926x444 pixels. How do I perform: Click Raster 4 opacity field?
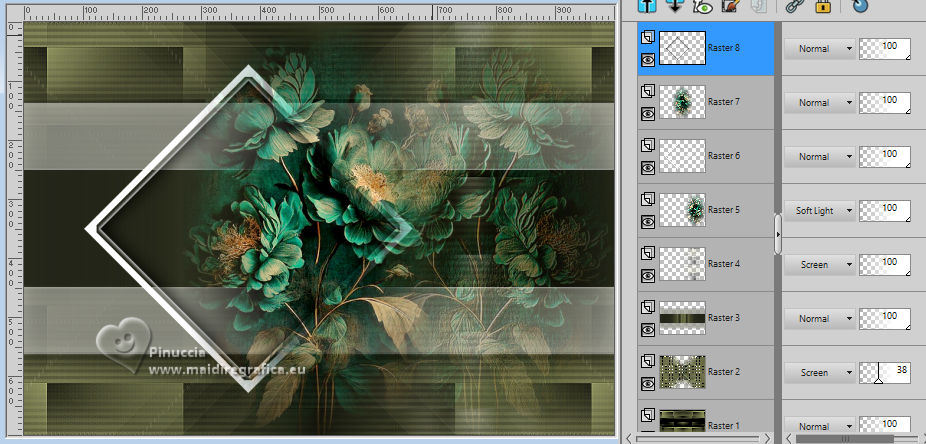[x=885, y=265]
